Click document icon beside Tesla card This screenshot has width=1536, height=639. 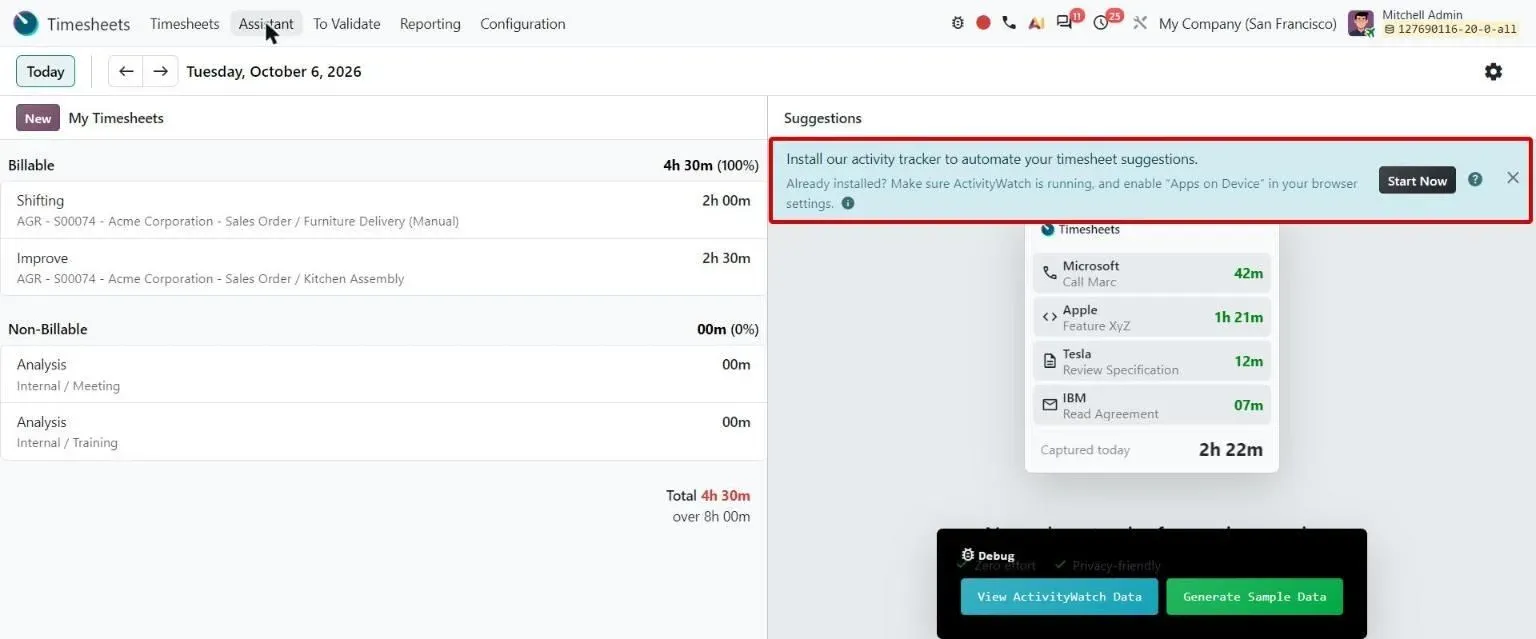point(1049,361)
